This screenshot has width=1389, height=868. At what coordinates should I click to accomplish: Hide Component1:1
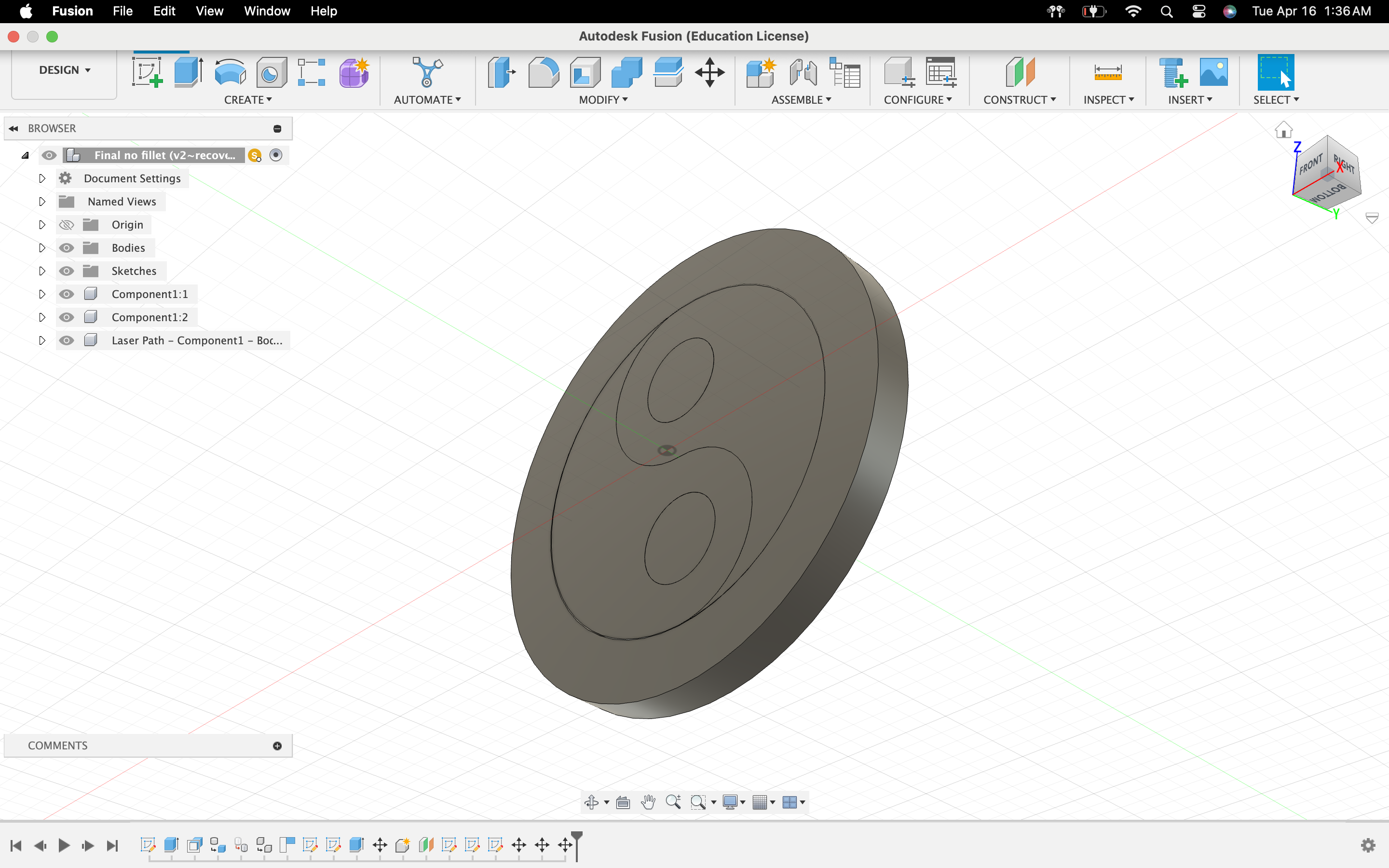(67, 294)
